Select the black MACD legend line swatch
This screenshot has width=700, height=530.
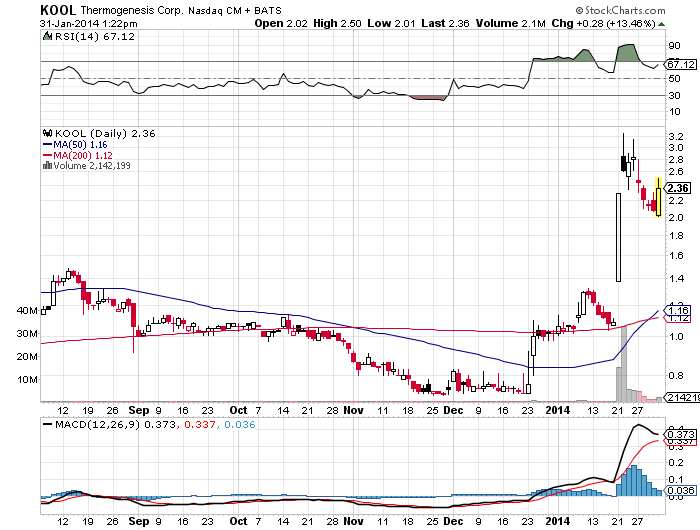point(47,424)
